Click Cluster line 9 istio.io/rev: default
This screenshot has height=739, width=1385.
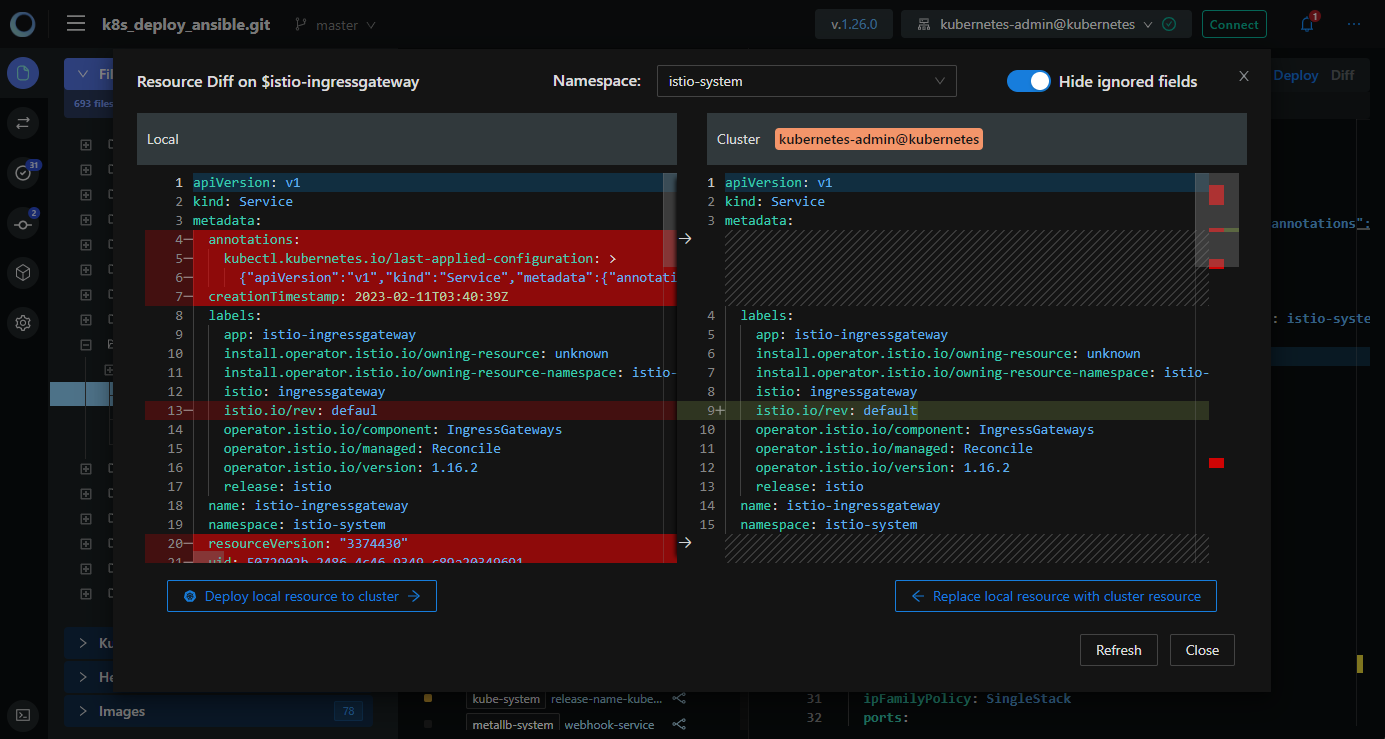(836, 411)
